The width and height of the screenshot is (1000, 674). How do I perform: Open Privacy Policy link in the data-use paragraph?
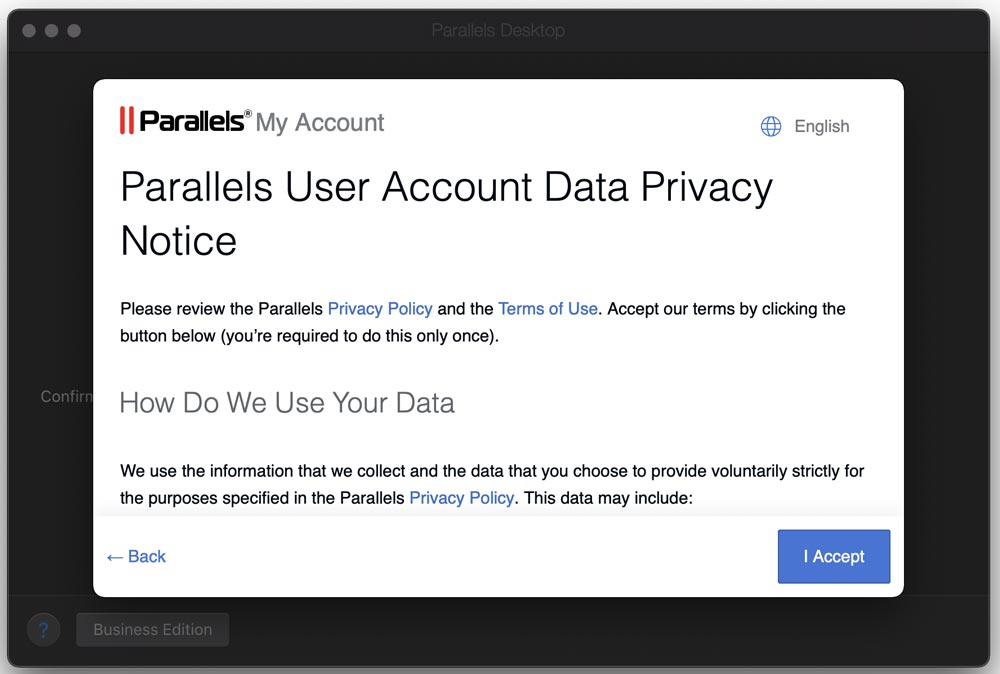(461, 497)
